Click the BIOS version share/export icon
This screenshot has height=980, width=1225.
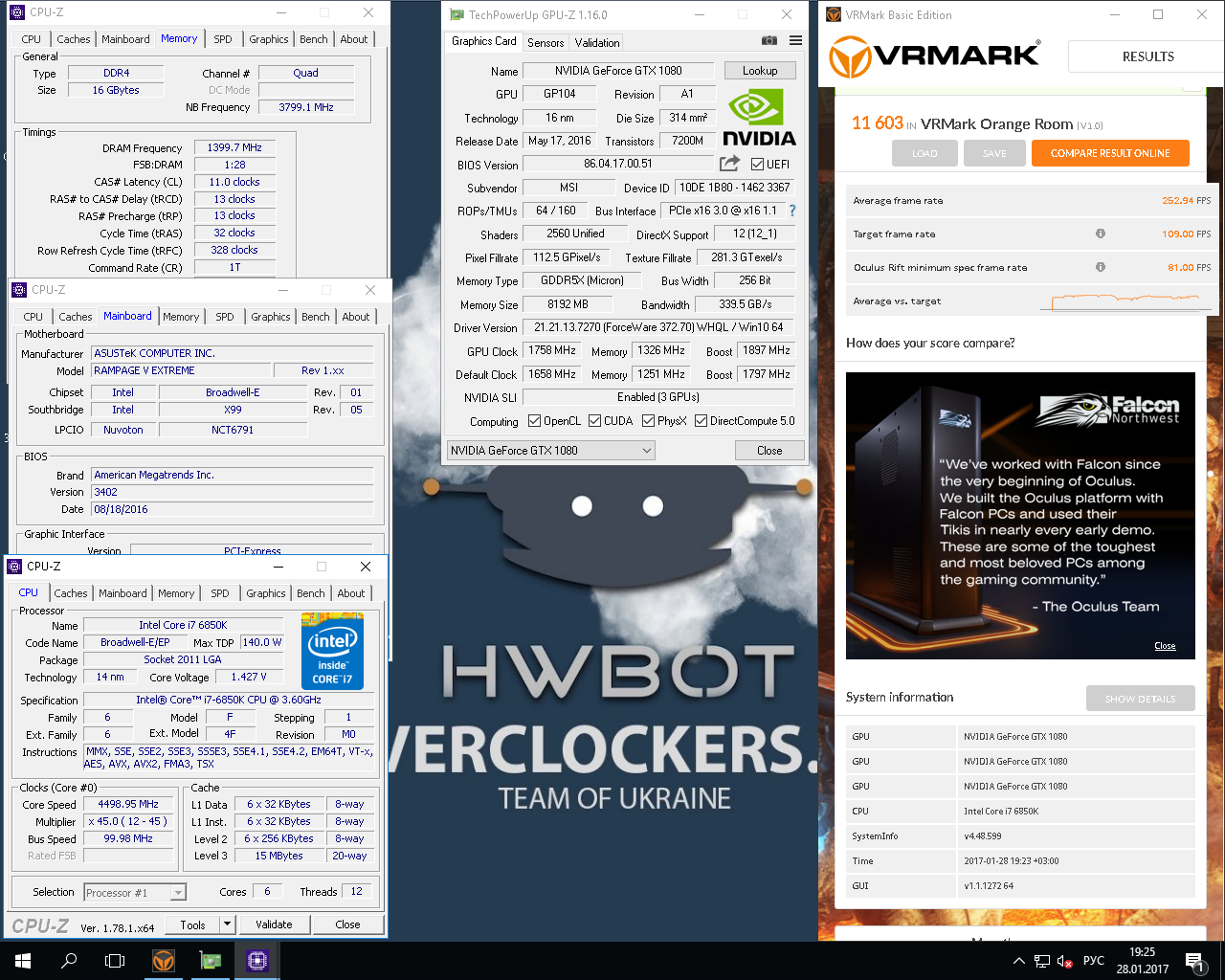click(730, 164)
